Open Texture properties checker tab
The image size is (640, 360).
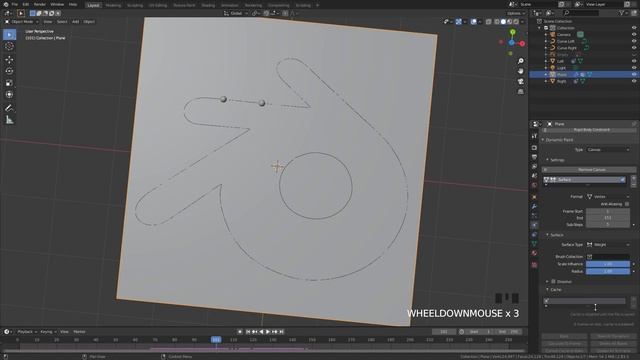(534, 265)
